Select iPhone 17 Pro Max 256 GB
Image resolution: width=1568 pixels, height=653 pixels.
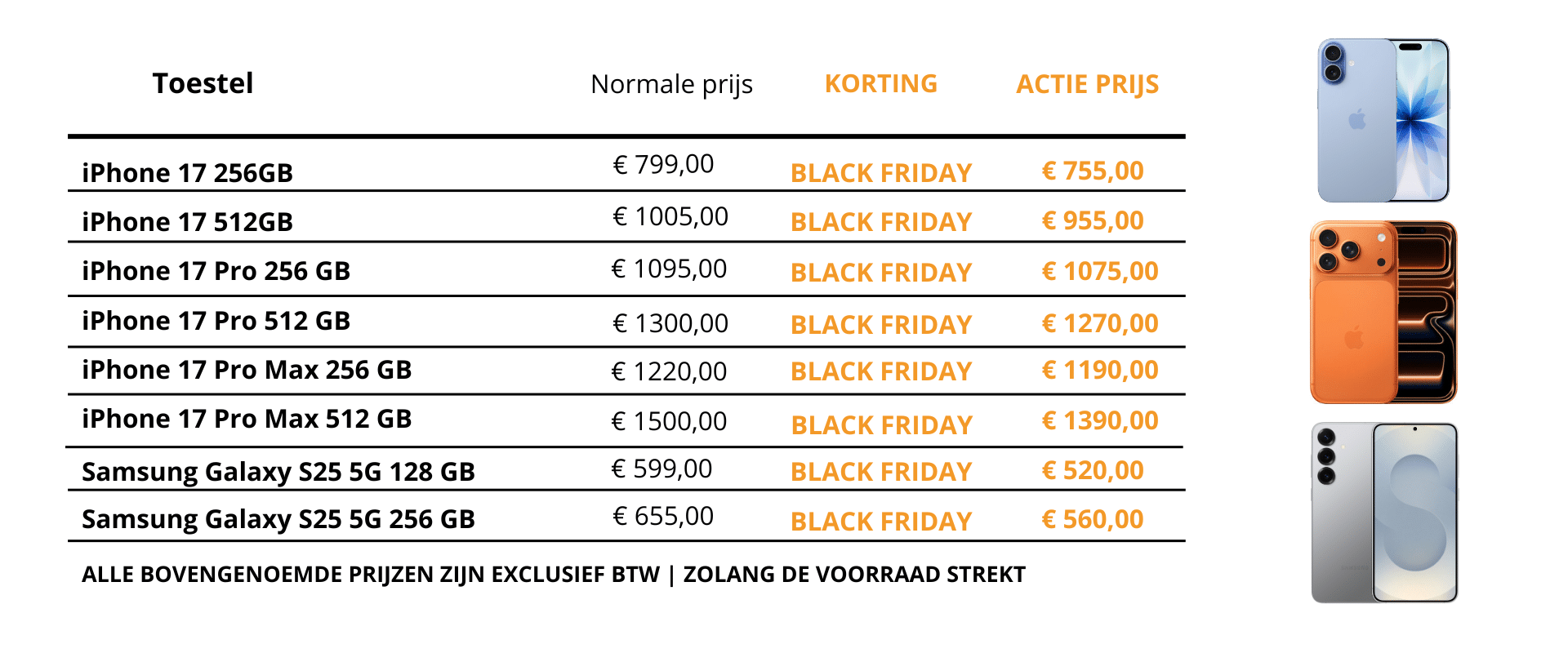(x=247, y=370)
